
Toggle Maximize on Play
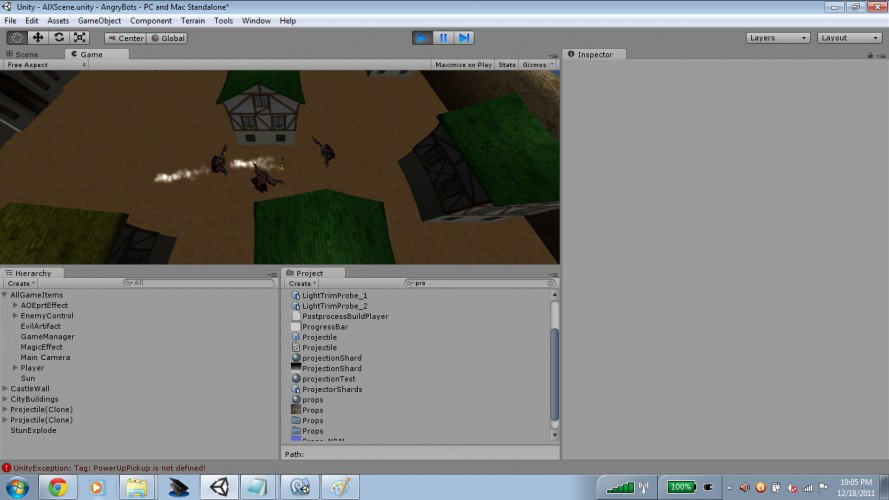pos(463,65)
